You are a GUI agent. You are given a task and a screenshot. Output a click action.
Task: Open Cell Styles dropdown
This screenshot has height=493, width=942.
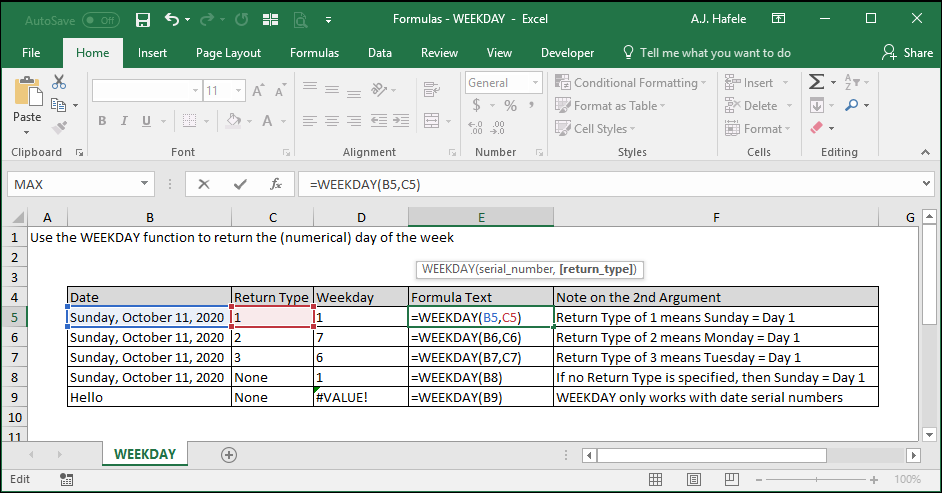595,129
